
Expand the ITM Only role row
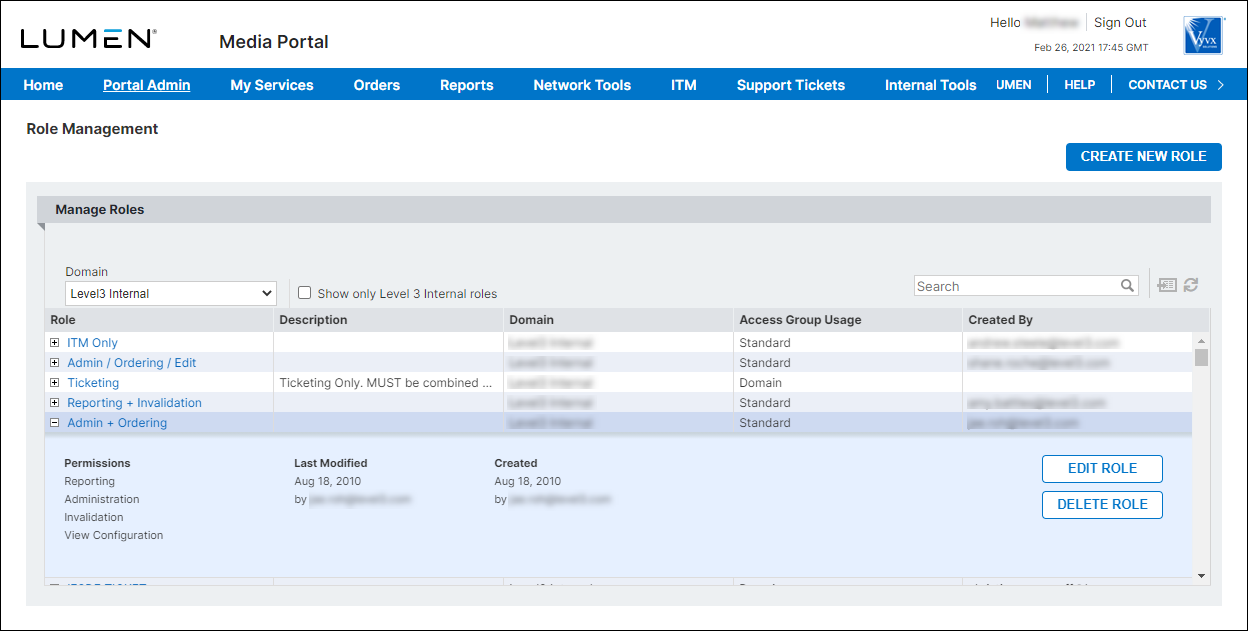click(x=55, y=343)
